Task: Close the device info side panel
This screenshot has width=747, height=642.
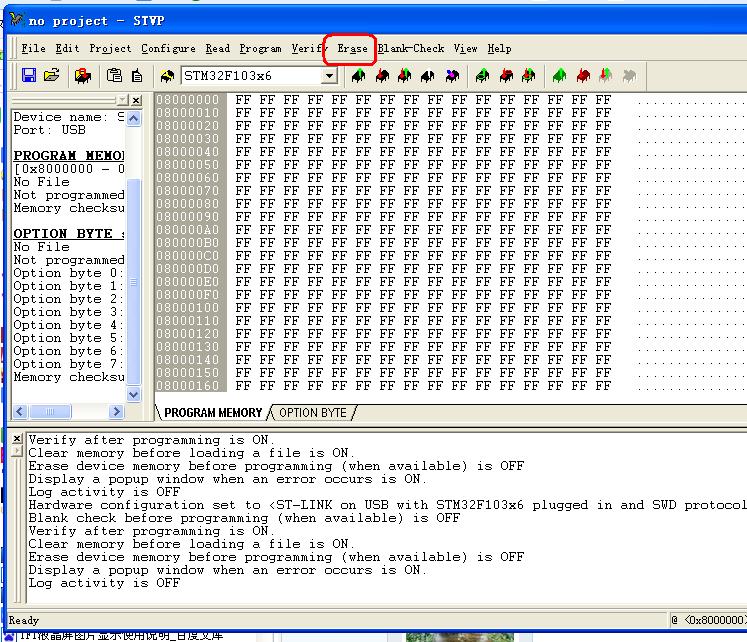Action: [136, 100]
